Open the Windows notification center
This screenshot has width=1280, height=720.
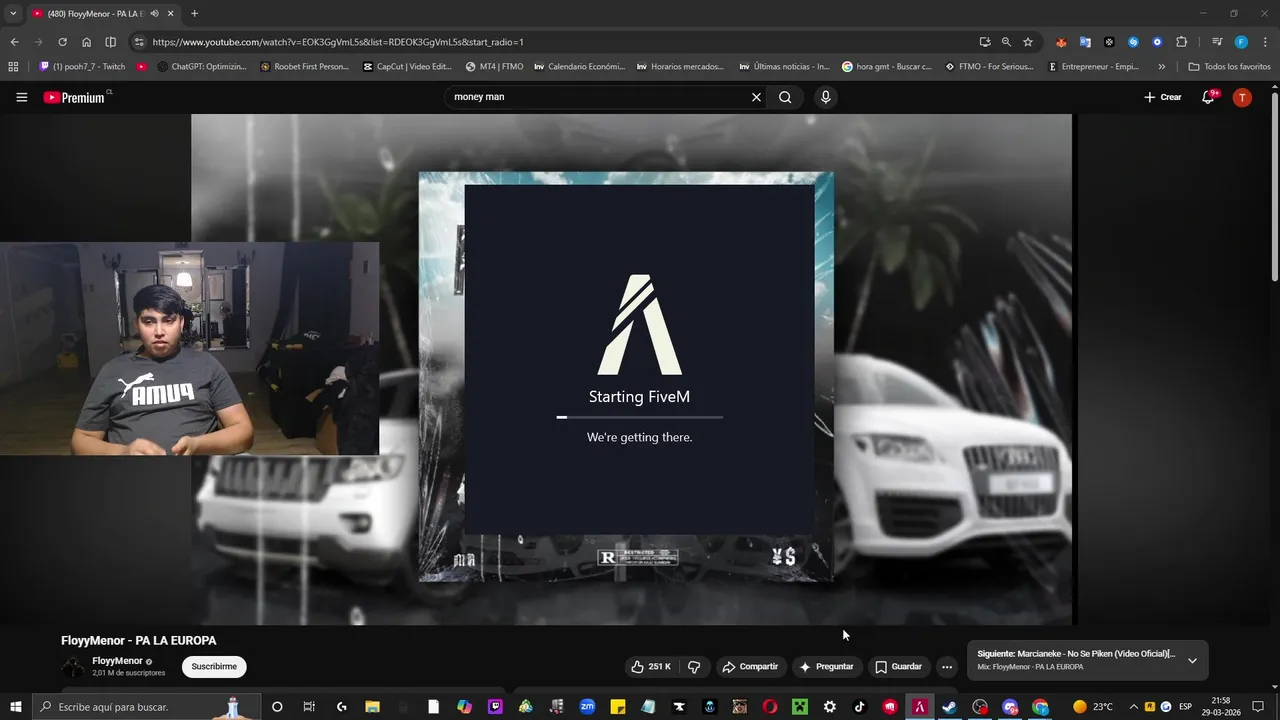click(x=1258, y=707)
